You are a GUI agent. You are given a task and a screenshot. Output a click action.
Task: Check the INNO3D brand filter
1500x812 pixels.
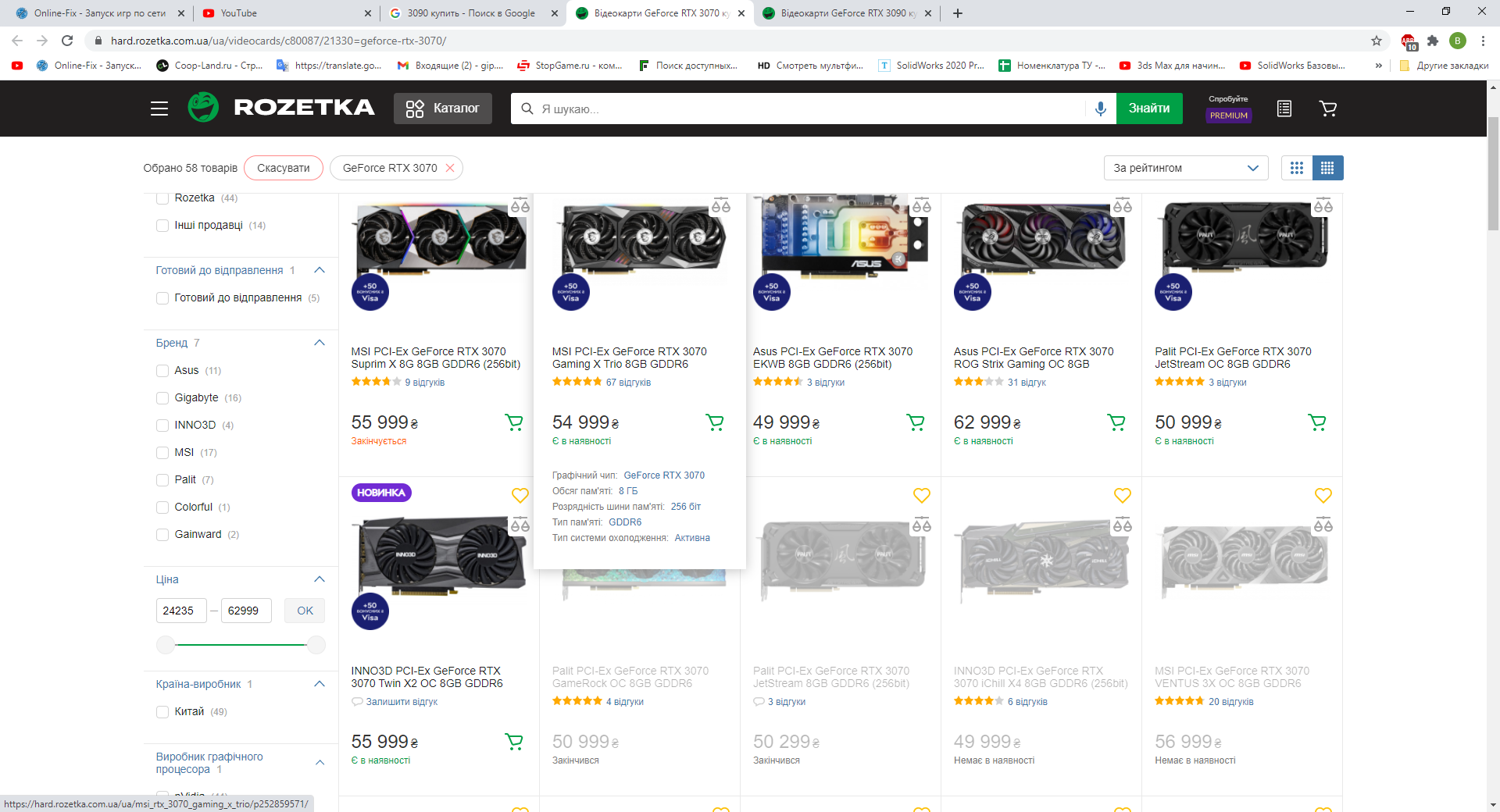(x=162, y=426)
